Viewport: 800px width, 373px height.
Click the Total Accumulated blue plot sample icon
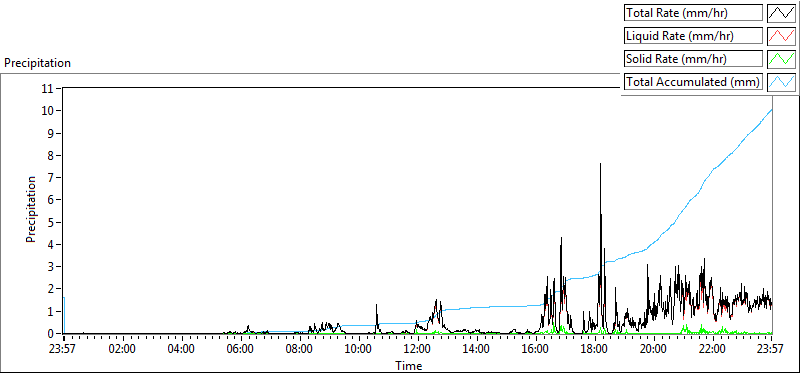(x=781, y=82)
